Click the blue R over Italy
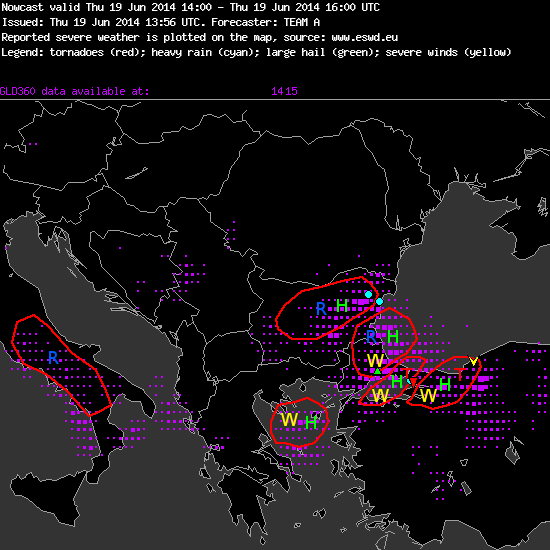Screen dimensions: 550x550 coord(53,358)
